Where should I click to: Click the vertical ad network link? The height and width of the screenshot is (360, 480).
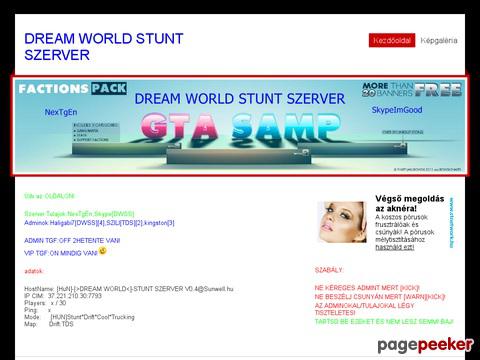pos(451,223)
